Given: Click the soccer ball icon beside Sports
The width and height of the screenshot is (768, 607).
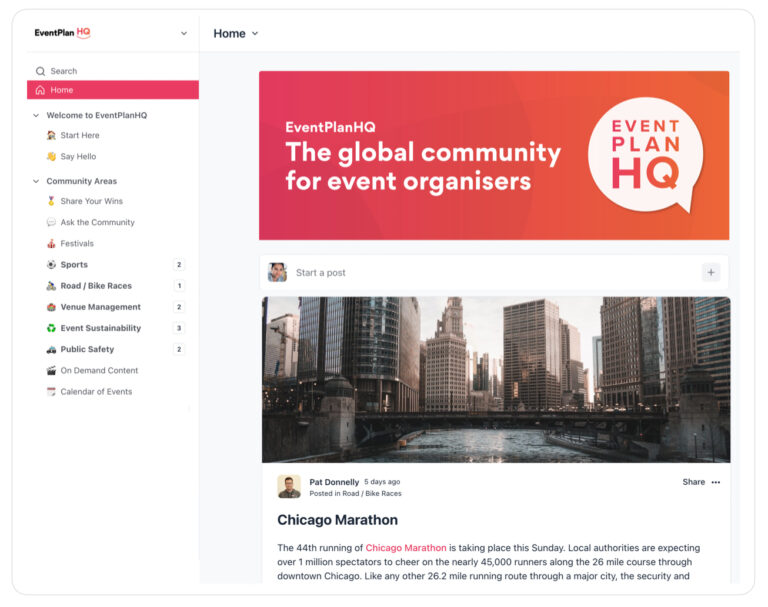Looking at the screenshot, I should [51, 265].
